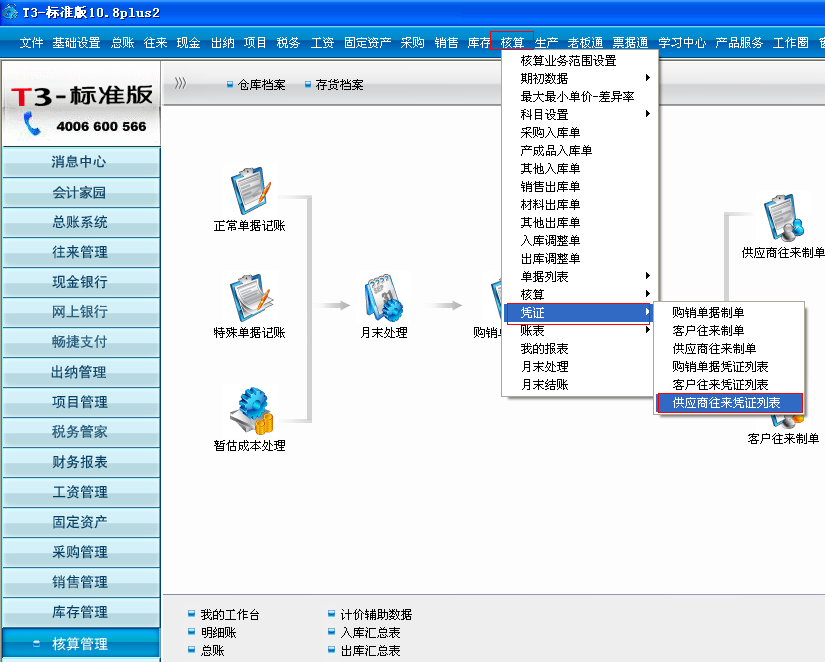Click the chevron arrows left of 仓库档案
This screenshot has height=662, width=825.
pos(180,83)
